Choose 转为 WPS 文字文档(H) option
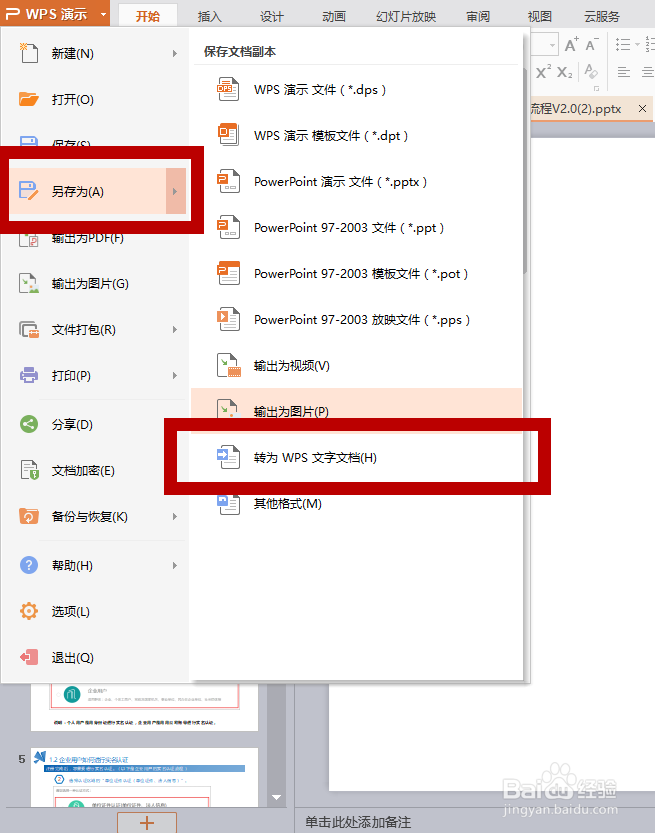The height and width of the screenshot is (833, 655). (x=356, y=457)
